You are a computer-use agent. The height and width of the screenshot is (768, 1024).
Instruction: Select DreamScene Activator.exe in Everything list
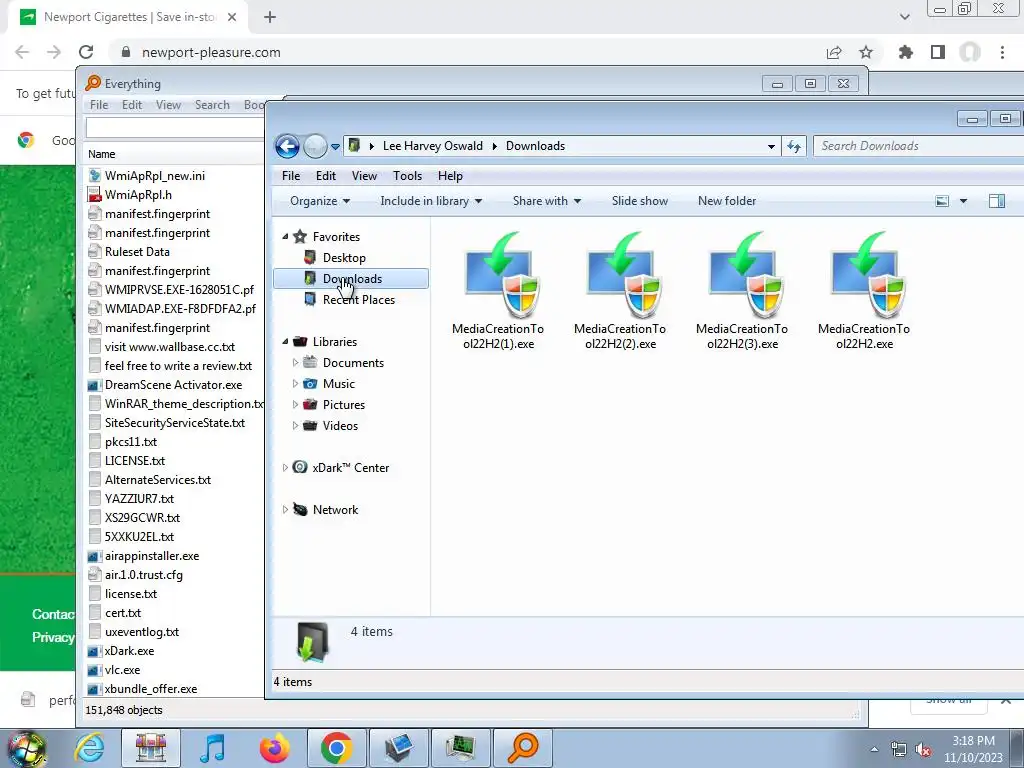pos(173,385)
